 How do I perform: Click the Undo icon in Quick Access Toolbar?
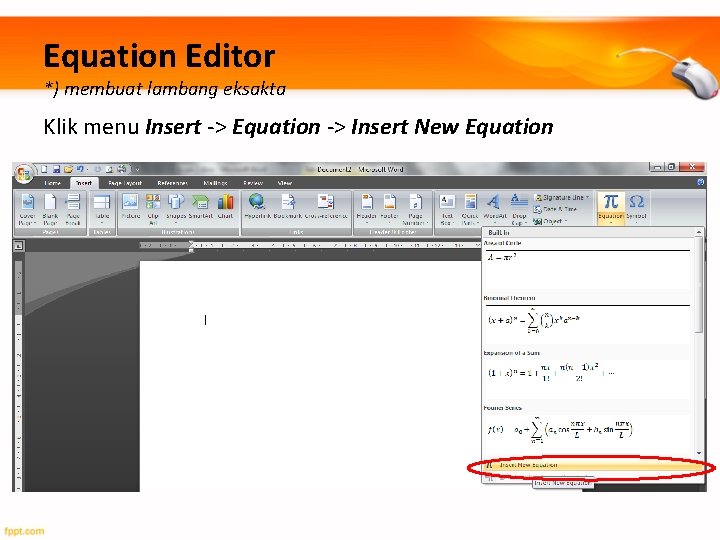coord(80,169)
